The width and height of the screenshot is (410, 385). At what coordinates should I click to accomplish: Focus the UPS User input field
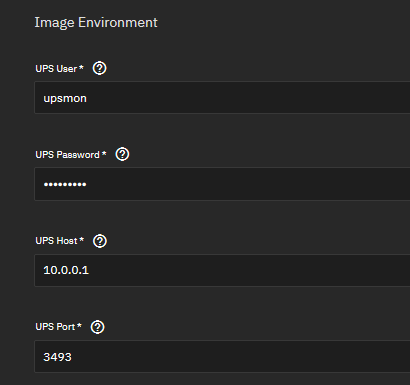(222, 98)
